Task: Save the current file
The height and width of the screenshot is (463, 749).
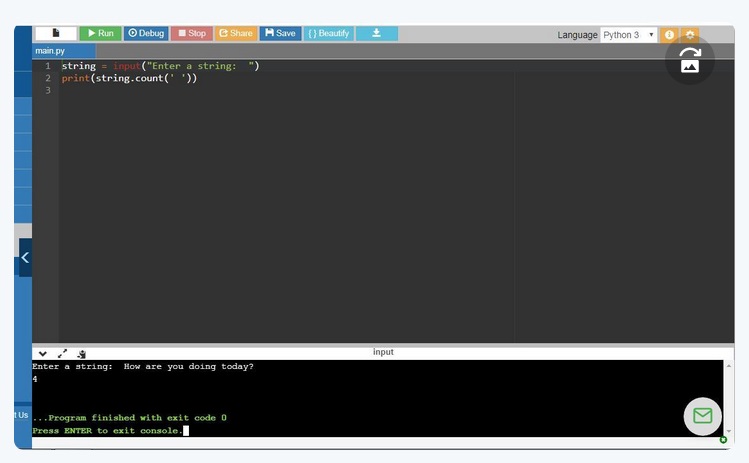Action: pyautogui.click(x=280, y=33)
